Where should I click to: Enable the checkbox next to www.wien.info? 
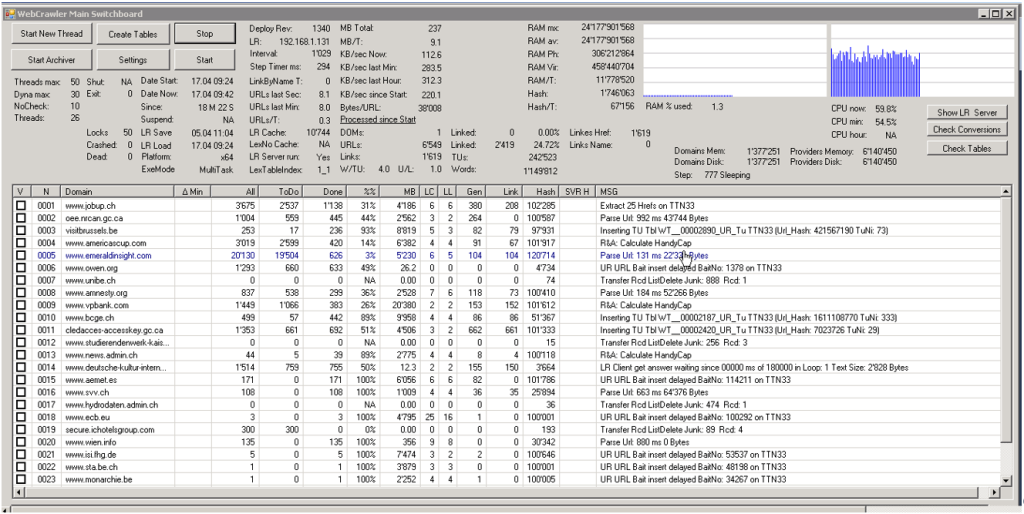click(21, 442)
